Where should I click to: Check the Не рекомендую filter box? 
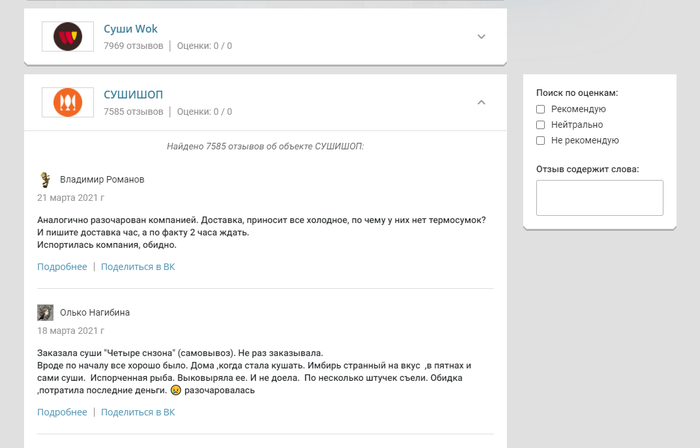point(541,141)
